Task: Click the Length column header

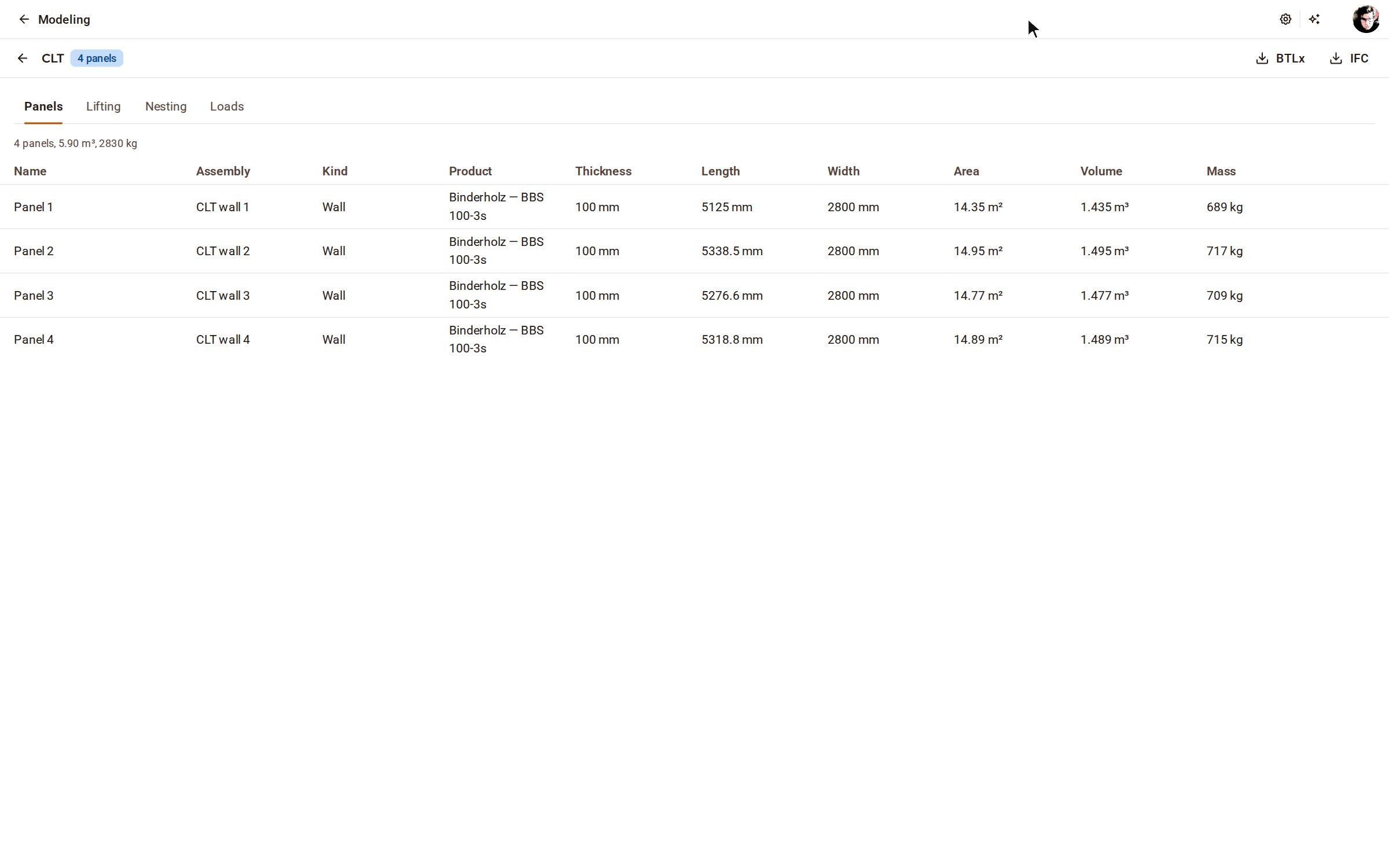Action: coord(721,171)
